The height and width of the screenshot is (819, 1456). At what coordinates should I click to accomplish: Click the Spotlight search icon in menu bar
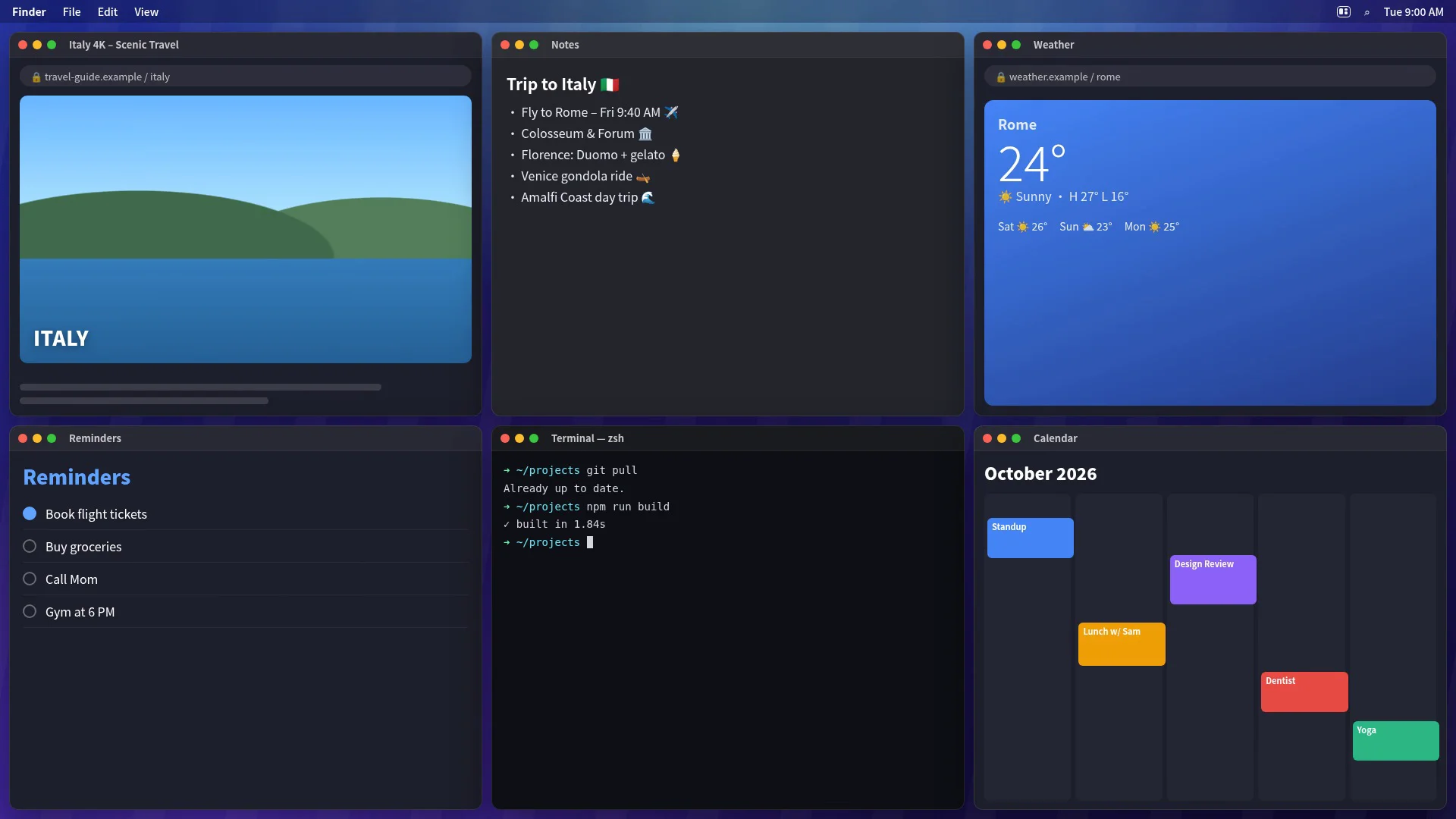(1367, 12)
